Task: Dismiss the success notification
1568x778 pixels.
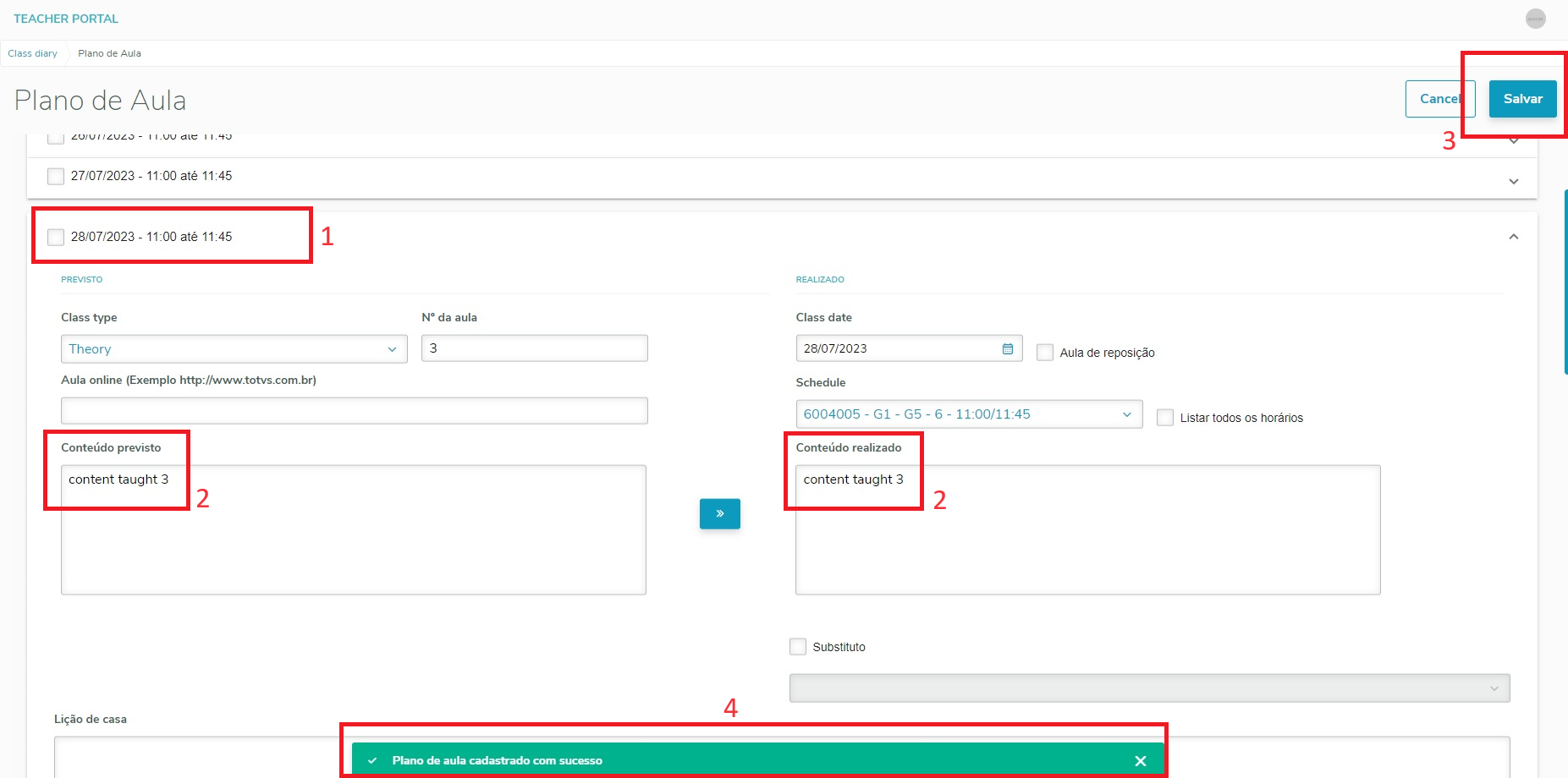Action: coord(1140,761)
